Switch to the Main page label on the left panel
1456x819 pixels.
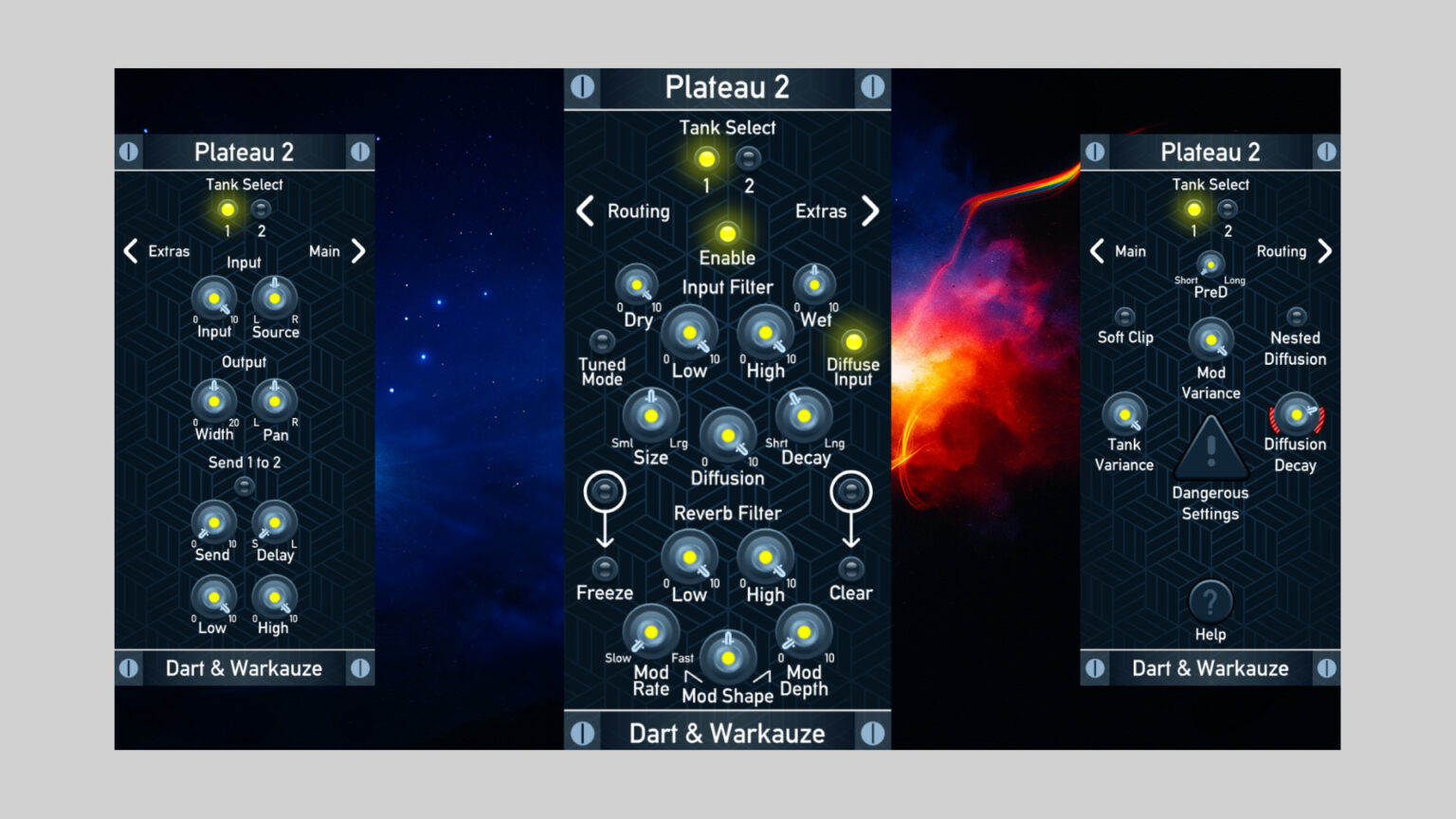(325, 251)
